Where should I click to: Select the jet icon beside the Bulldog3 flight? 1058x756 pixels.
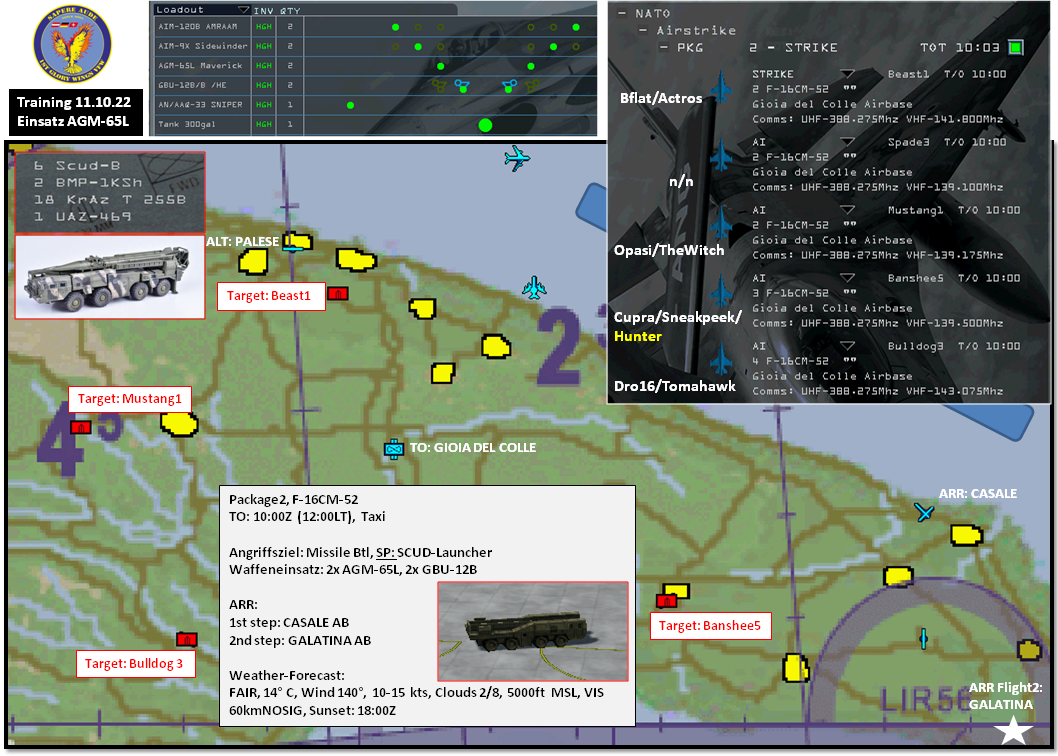pos(722,358)
